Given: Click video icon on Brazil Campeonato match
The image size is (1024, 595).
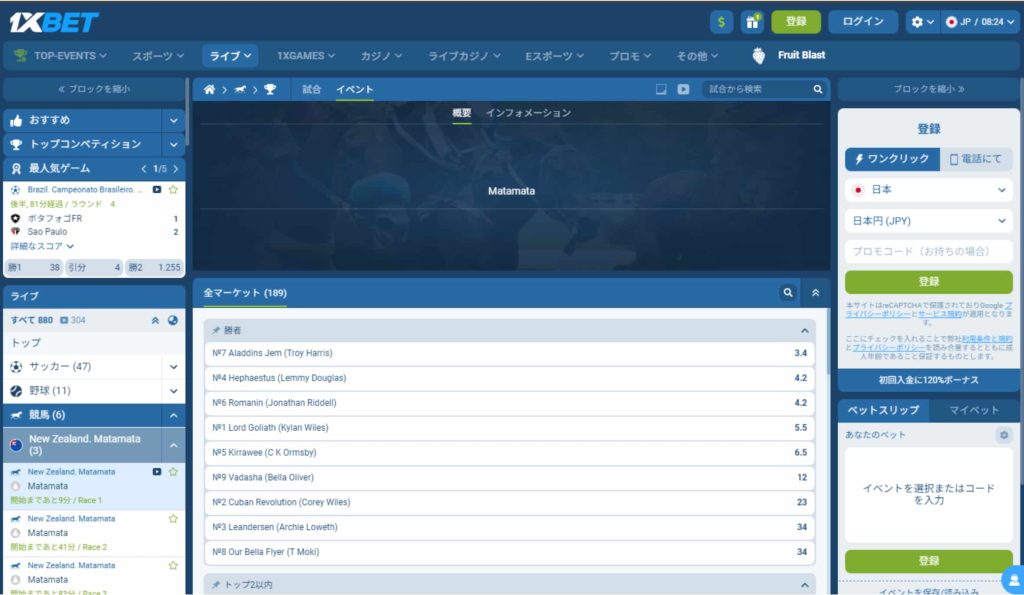Looking at the screenshot, I should pos(157,189).
